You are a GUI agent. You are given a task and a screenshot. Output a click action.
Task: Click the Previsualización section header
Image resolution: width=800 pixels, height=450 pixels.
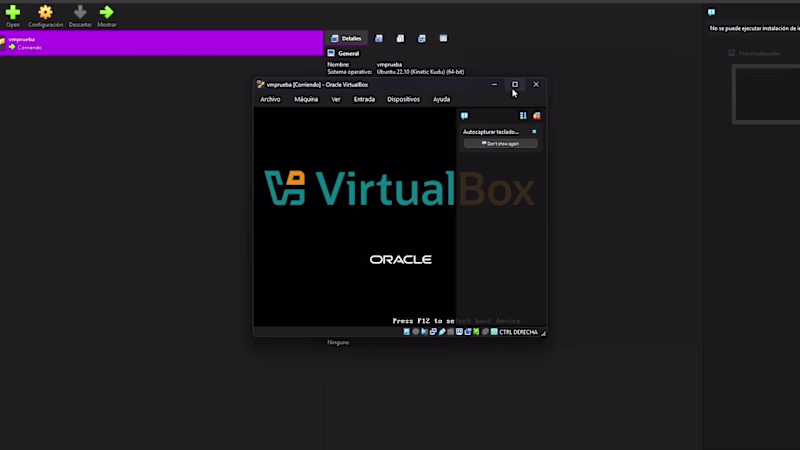pos(754,53)
